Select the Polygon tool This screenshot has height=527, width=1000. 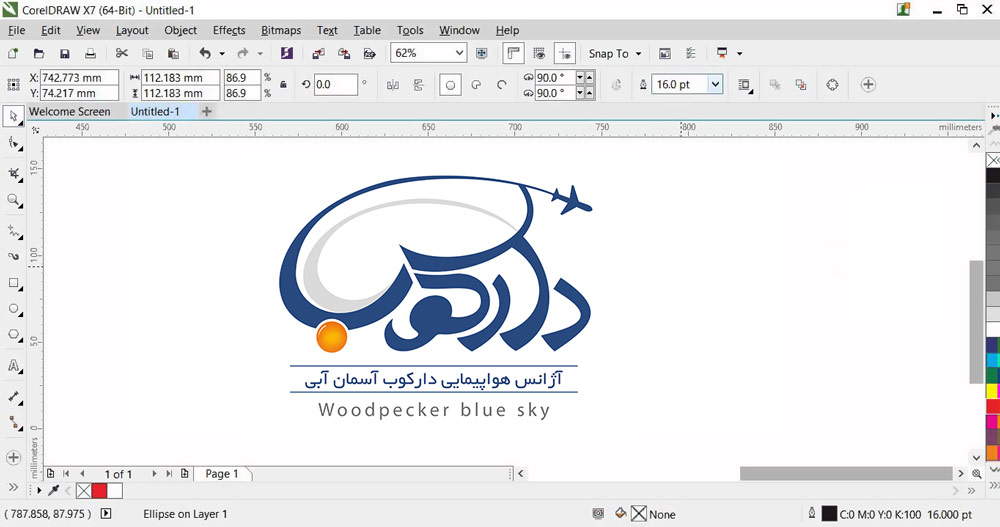click(x=13, y=335)
